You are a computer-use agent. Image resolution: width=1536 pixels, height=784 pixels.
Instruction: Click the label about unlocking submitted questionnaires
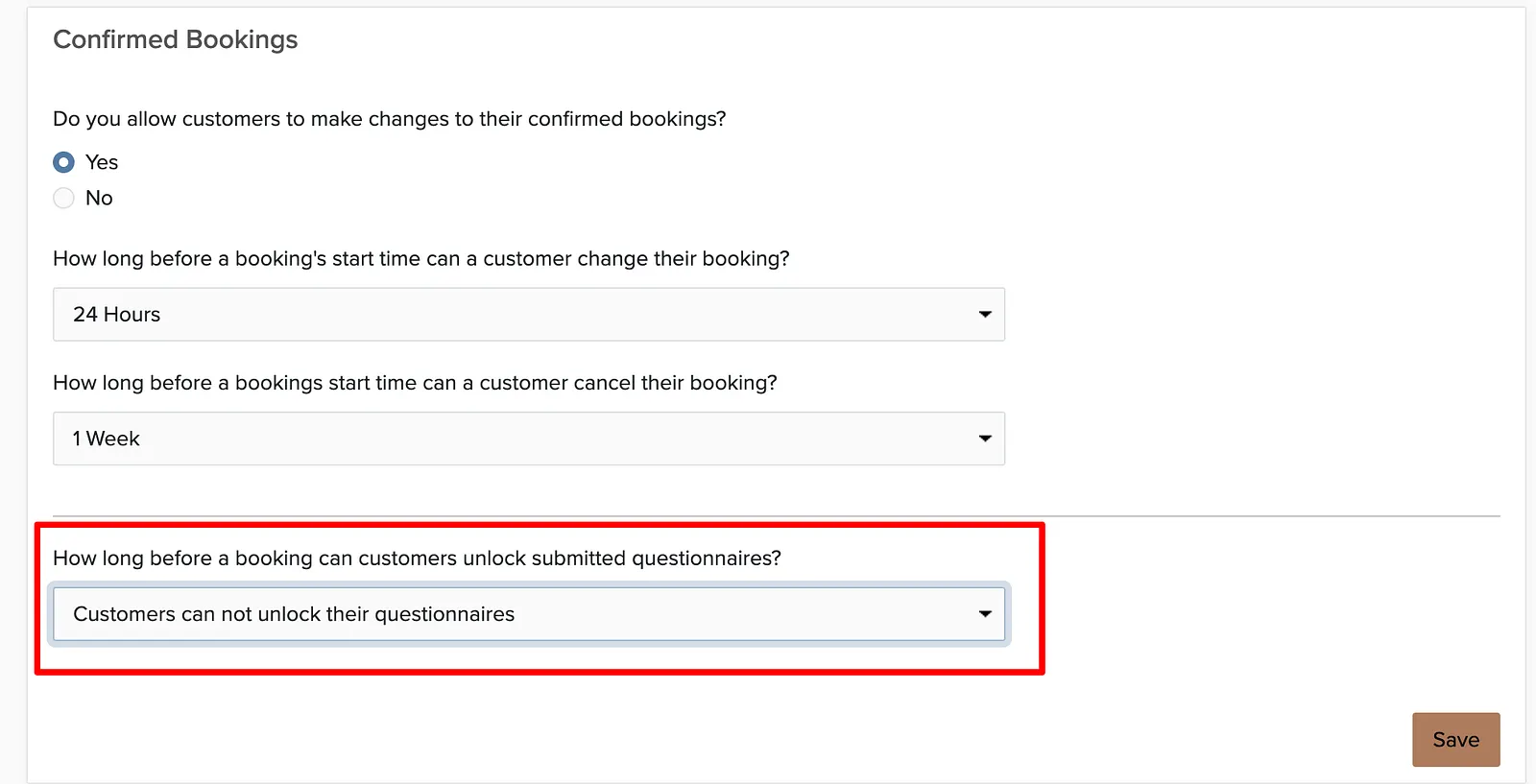[418, 558]
